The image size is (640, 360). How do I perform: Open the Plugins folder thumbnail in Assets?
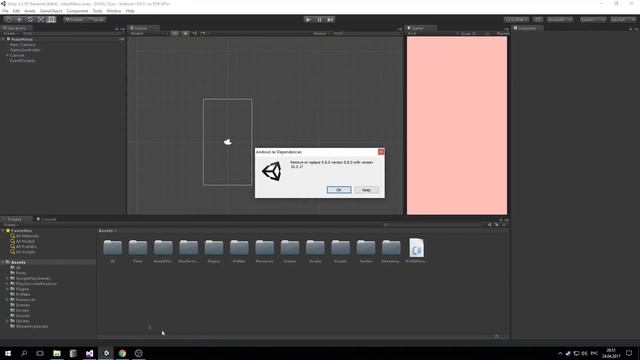pos(214,248)
